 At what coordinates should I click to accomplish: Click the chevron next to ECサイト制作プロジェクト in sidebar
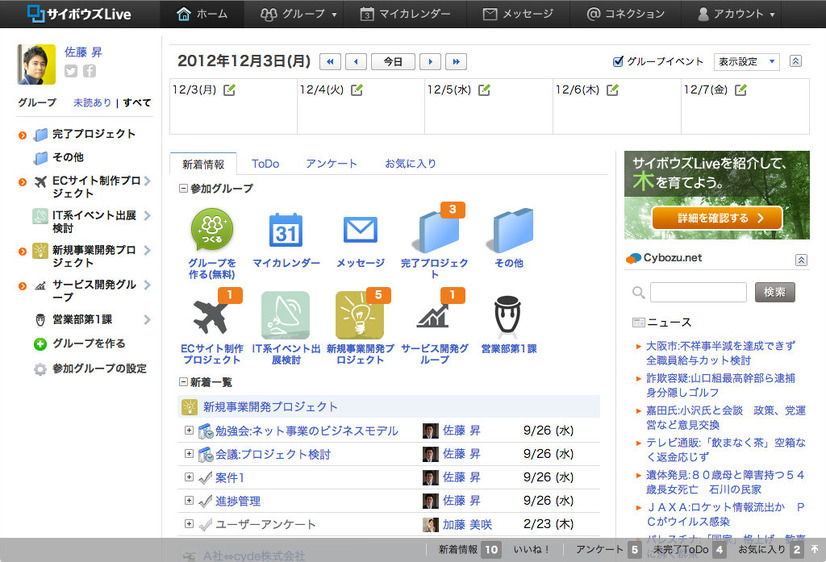(x=147, y=181)
